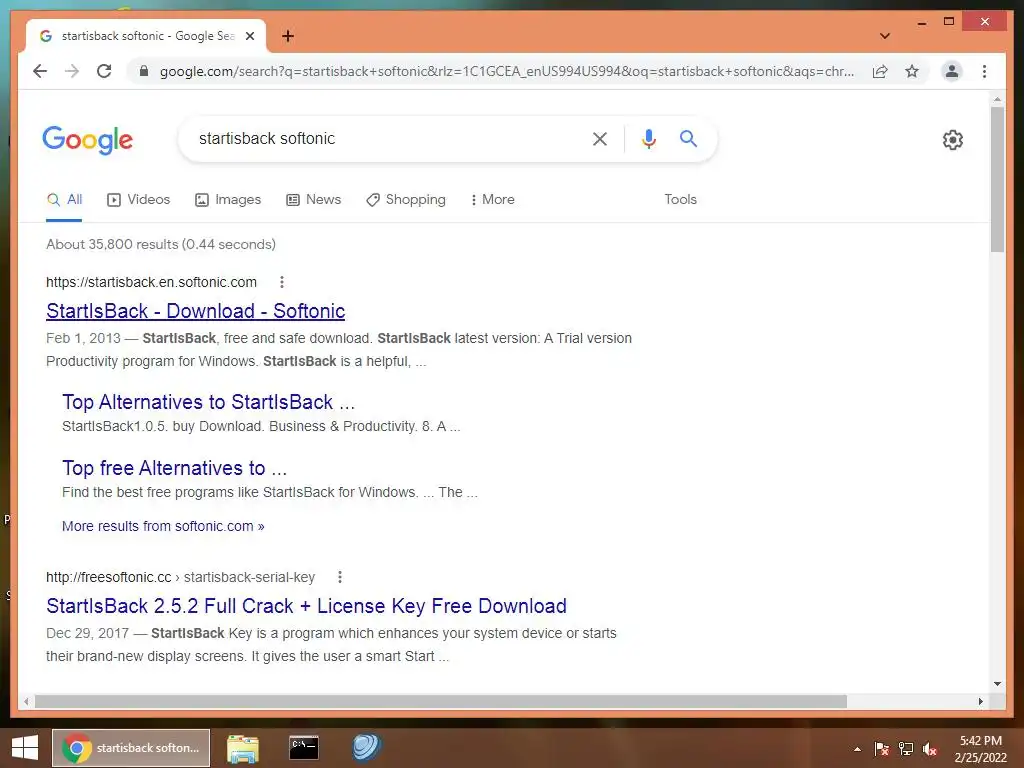Click the scroll right arrow
Image resolution: width=1024 pixels, height=768 pixels.
980,701
